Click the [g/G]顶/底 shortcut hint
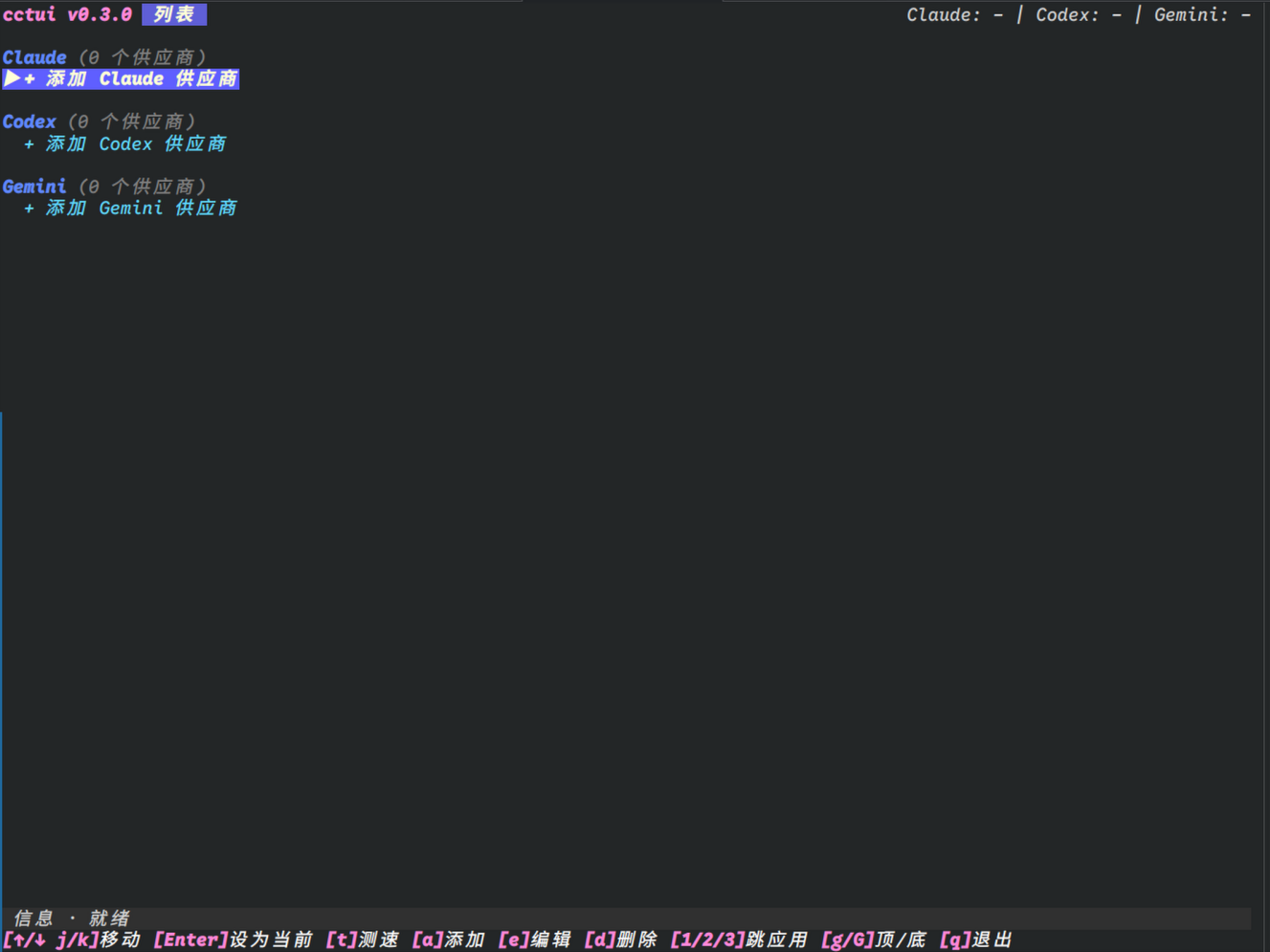The width and height of the screenshot is (1270, 952). [874, 941]
